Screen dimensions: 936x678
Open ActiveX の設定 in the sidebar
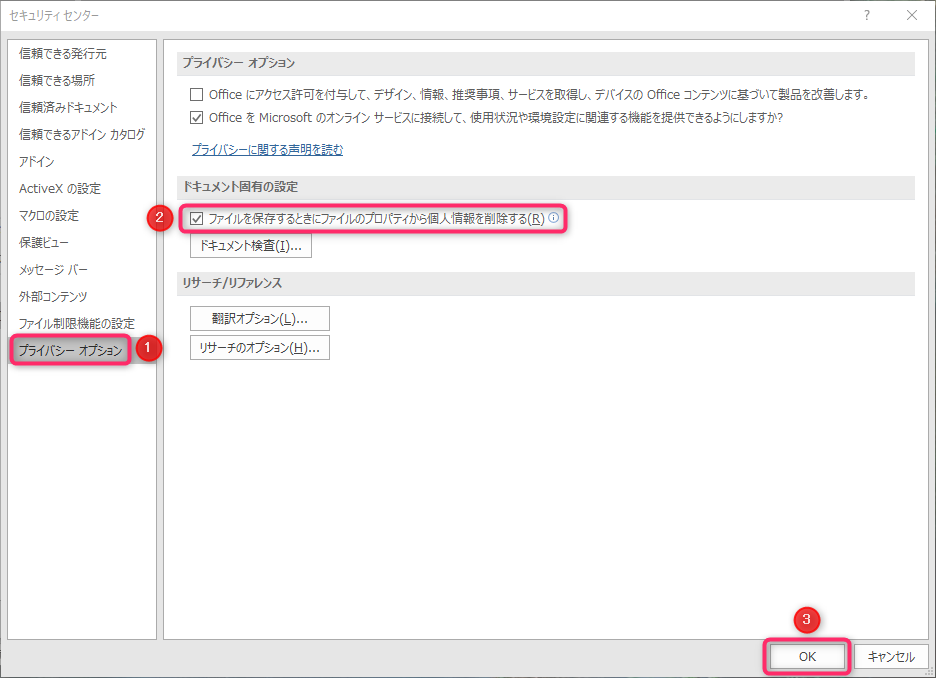pyautogui.click(x=60, y=189)
